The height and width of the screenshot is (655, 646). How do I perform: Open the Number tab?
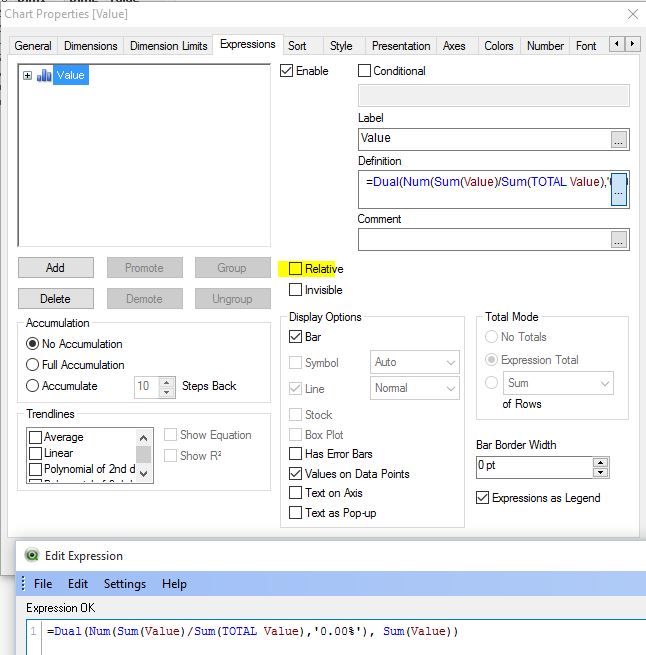coord(545,46)
